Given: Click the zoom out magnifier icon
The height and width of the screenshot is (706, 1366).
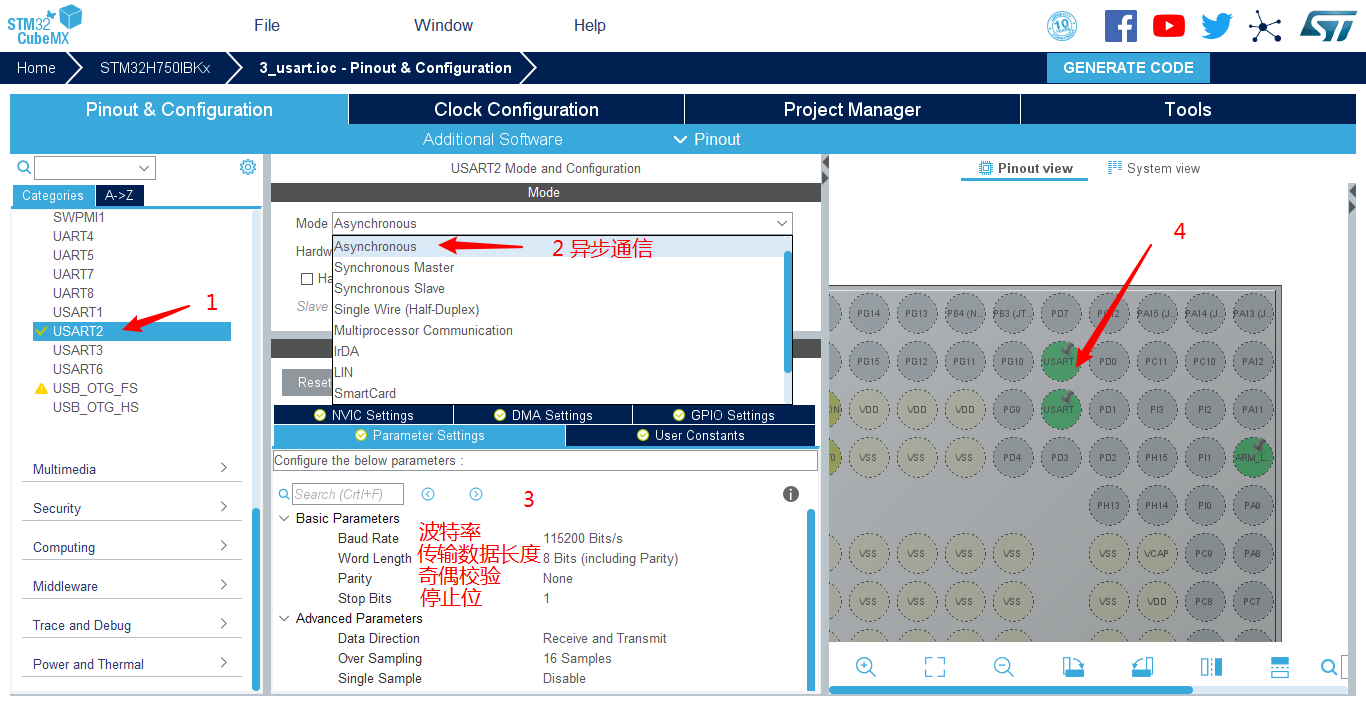Looking at the screenshot, I should tap(1004, 667).
